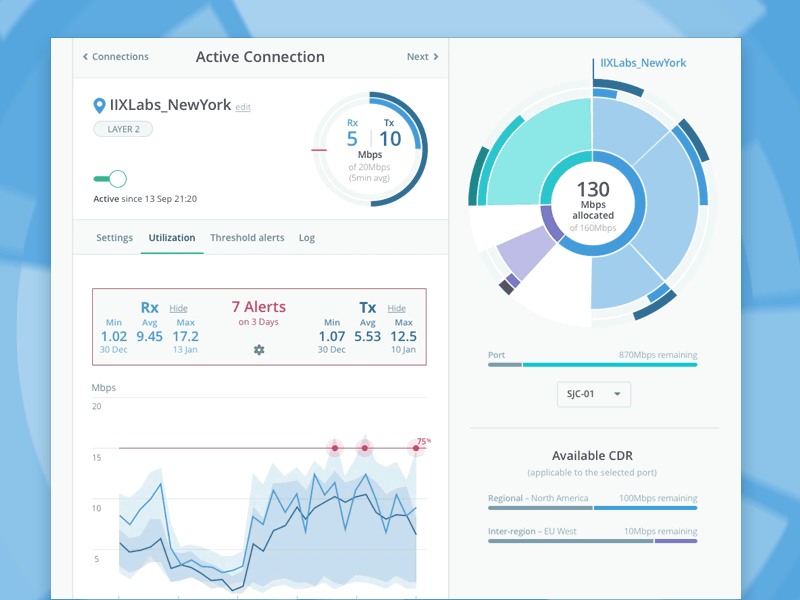Screen dimensions: 800x600
Task: Edit the IIXLabs_NewYork connection name
Action: (243, 107)
